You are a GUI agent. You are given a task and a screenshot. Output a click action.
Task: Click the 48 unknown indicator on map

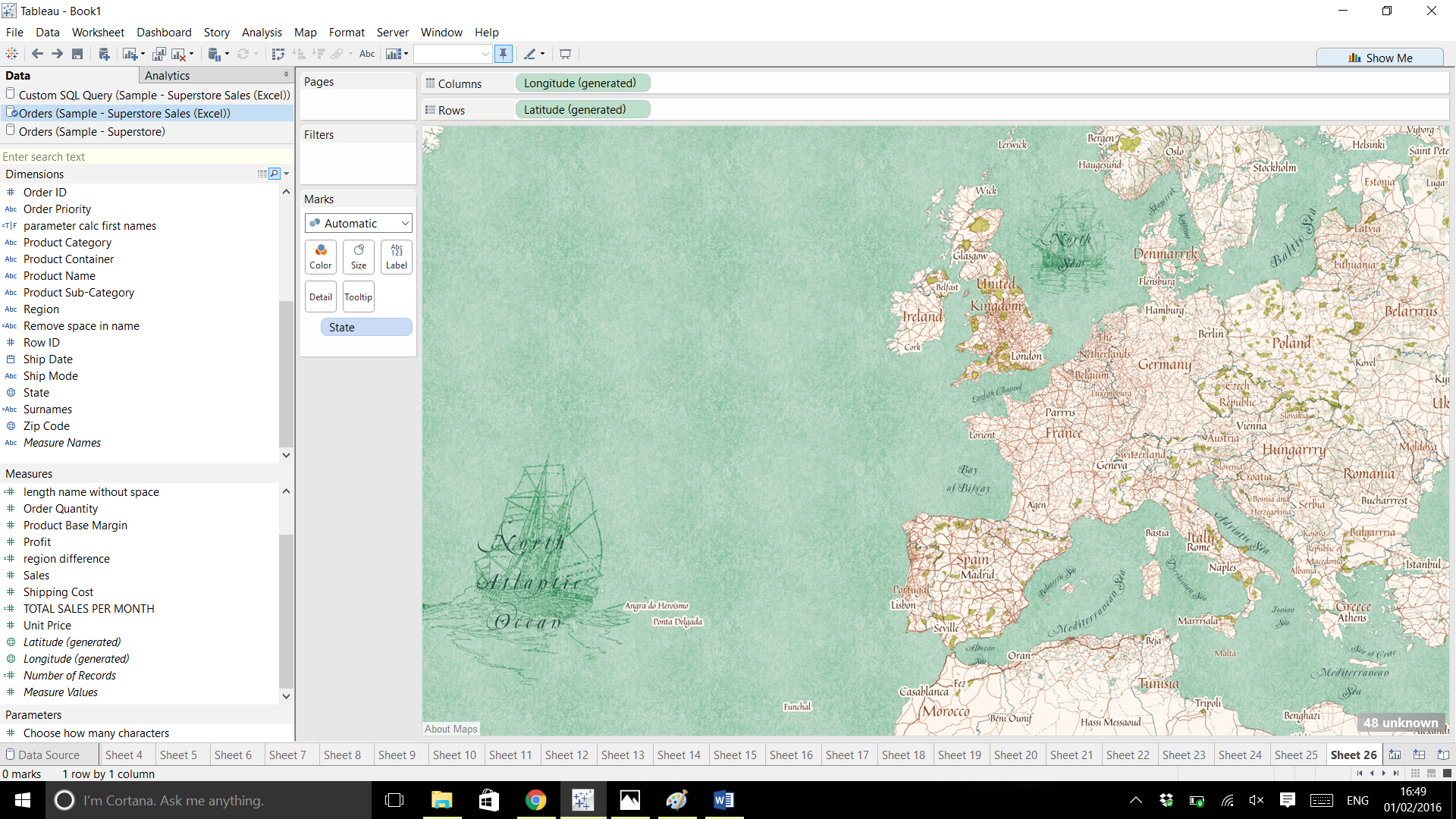1400,723
